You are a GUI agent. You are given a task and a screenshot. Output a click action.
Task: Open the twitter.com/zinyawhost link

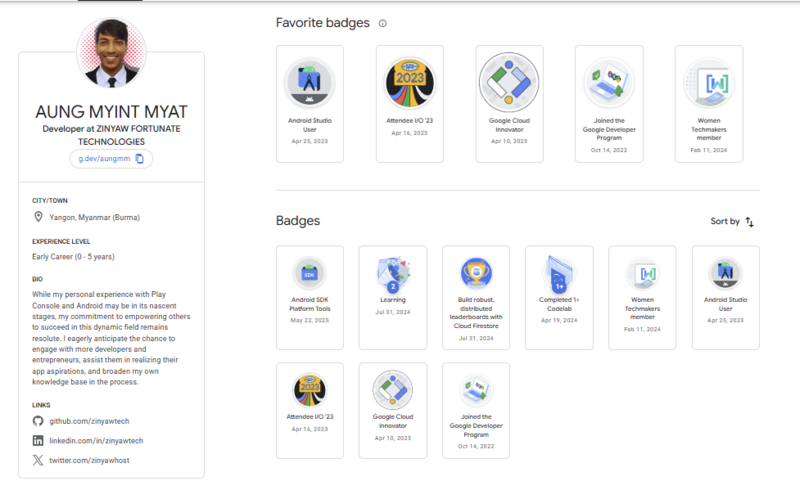[x=89, y=460]
